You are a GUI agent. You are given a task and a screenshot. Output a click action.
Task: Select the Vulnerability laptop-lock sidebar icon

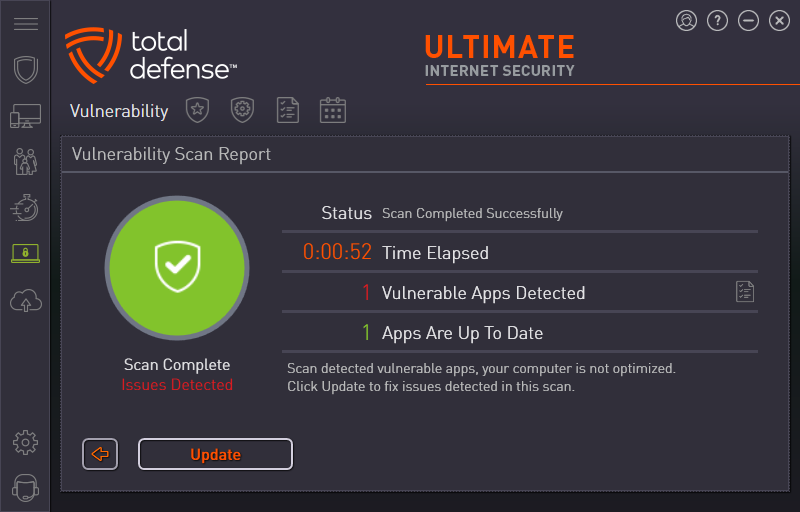(x=26, y=253)
